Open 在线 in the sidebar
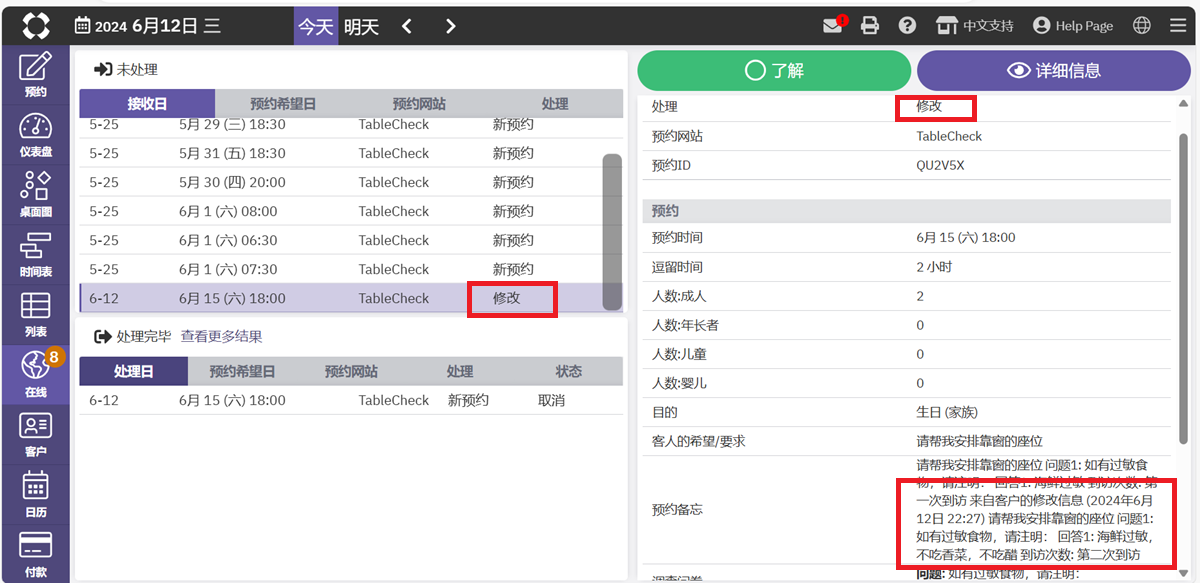The width and height of the screenshot is (1200, 583). [x=36, y=375]
